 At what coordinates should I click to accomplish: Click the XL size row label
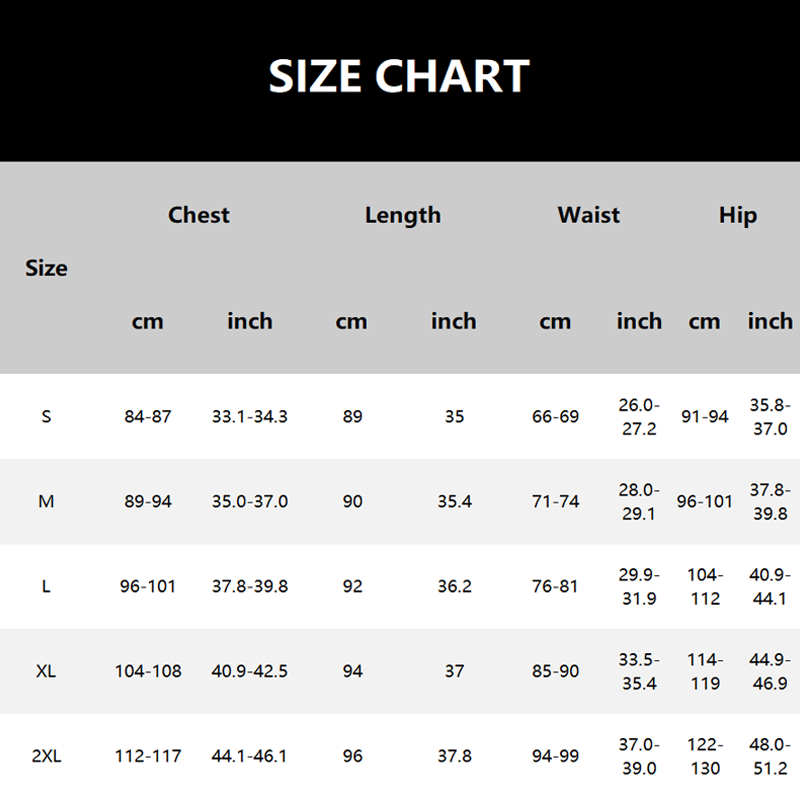(x=46, y=671)
